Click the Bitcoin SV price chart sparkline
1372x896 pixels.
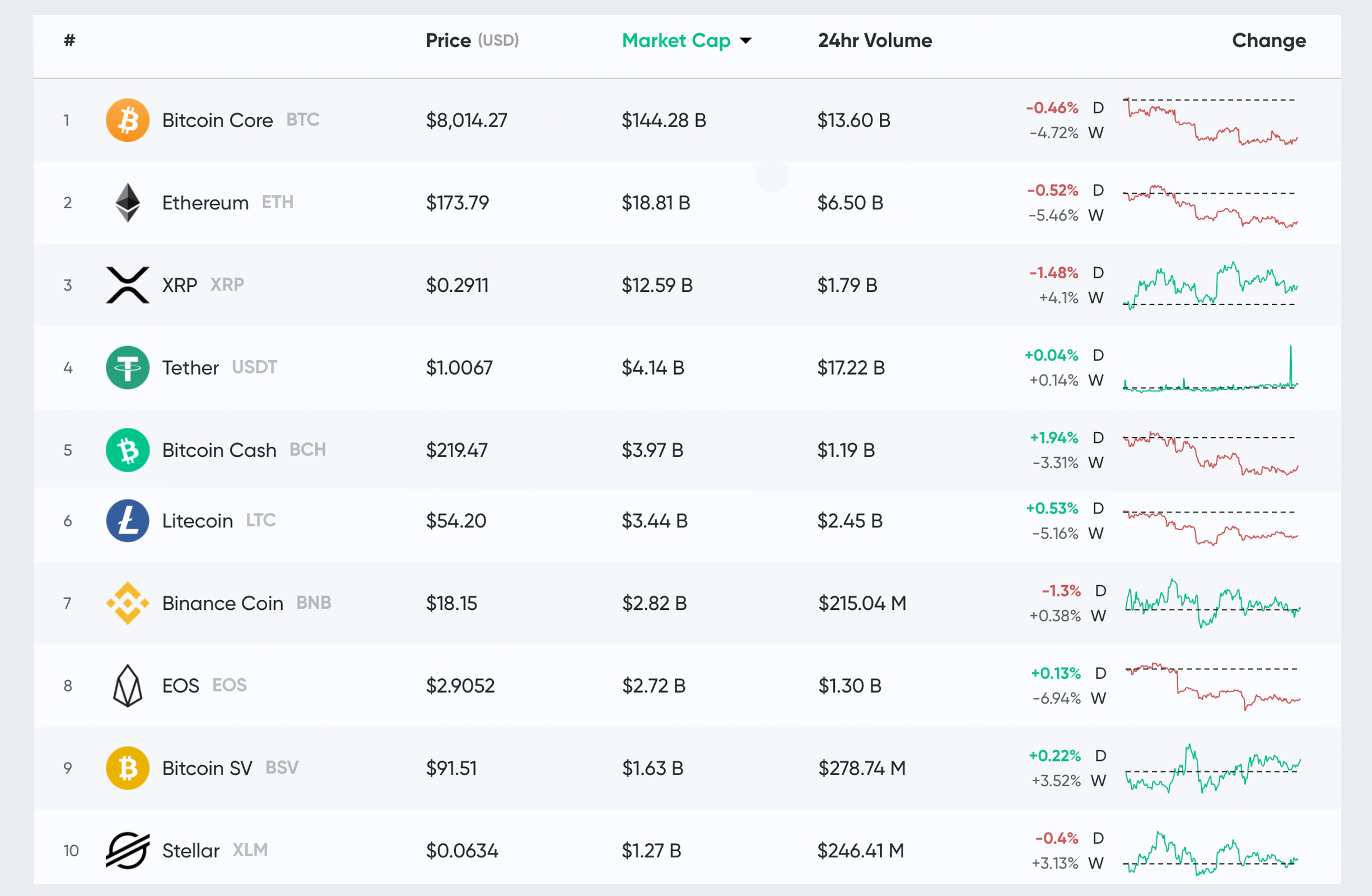(x=1213, y=768)
